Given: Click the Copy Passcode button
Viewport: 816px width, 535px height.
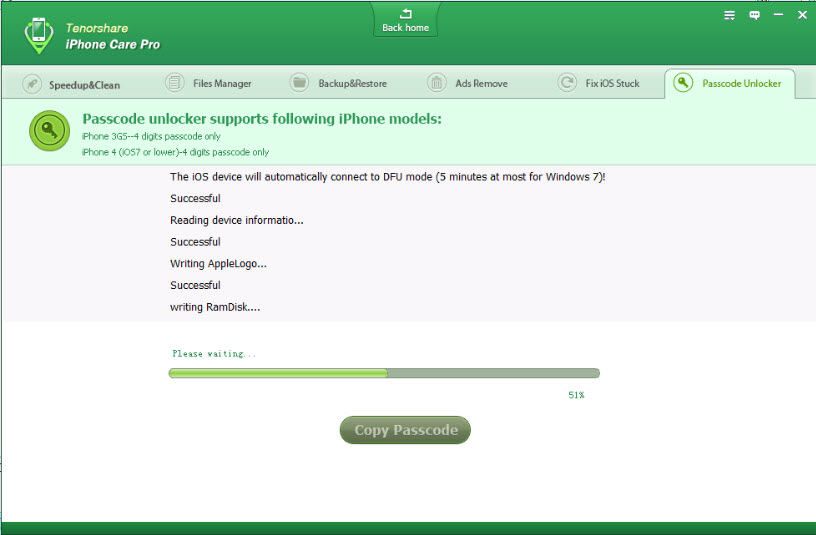Looking at the screenshot, I should [x=405, y=430].
